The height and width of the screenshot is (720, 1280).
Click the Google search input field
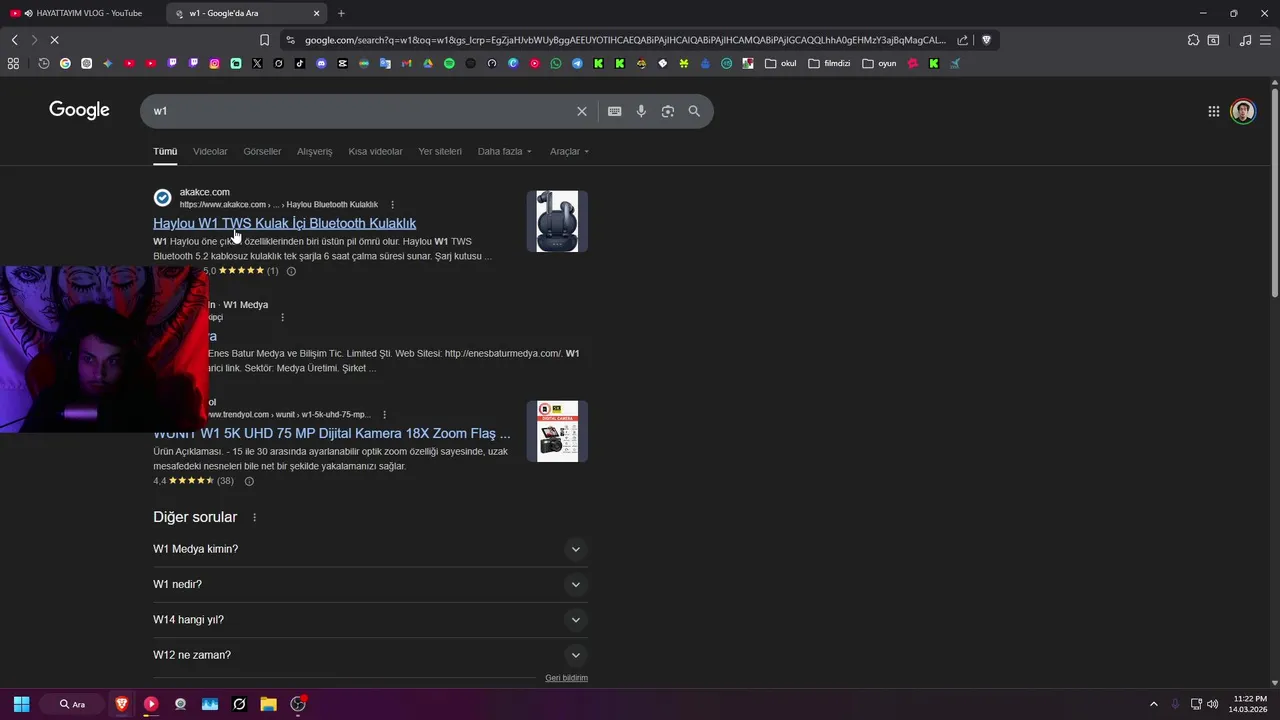pos(360,111)
